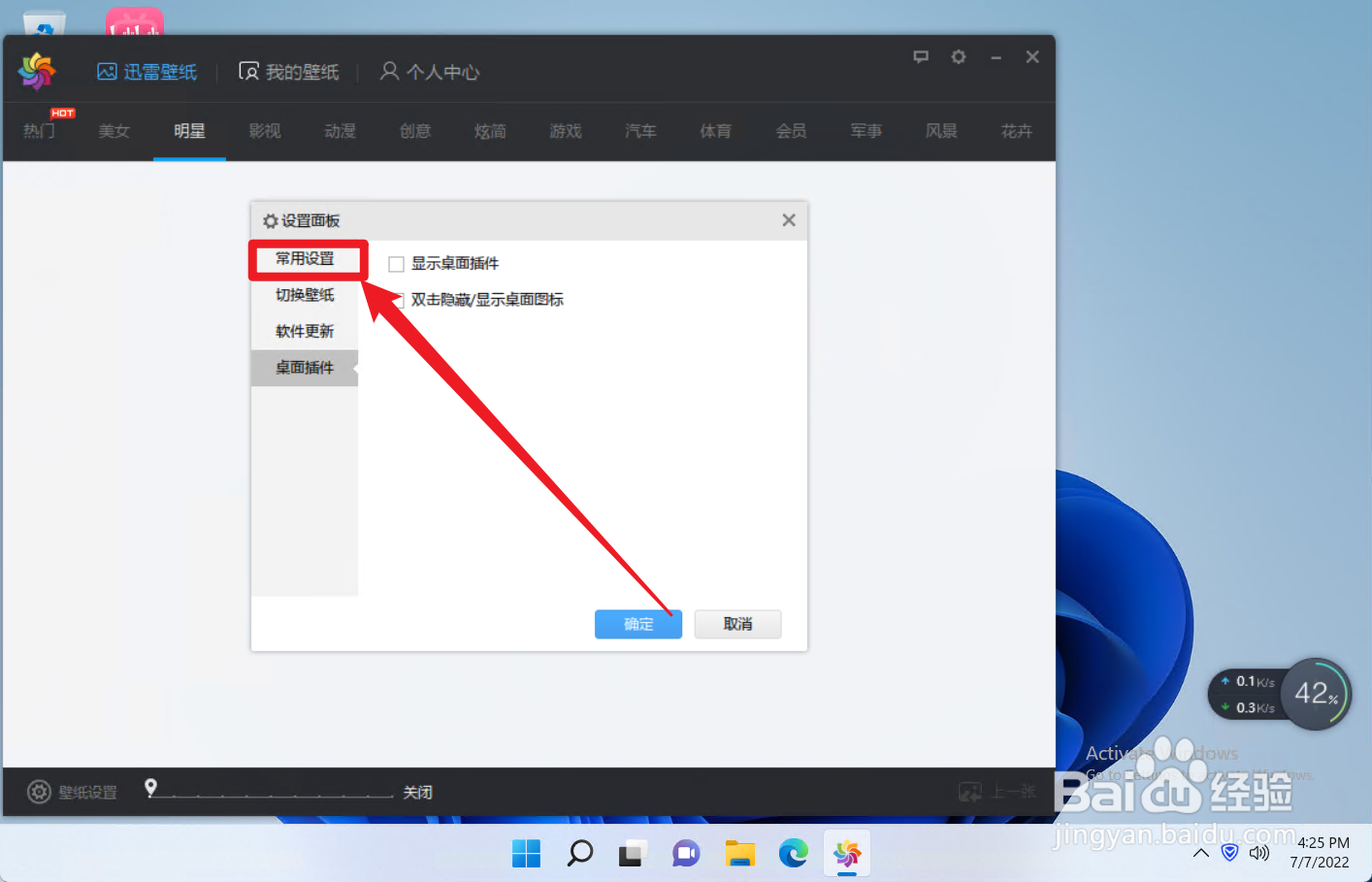Select the 游戏 category tab
Image resolution: width=1372 pixels, height=882 pixels.
click(x=566, y=131)
